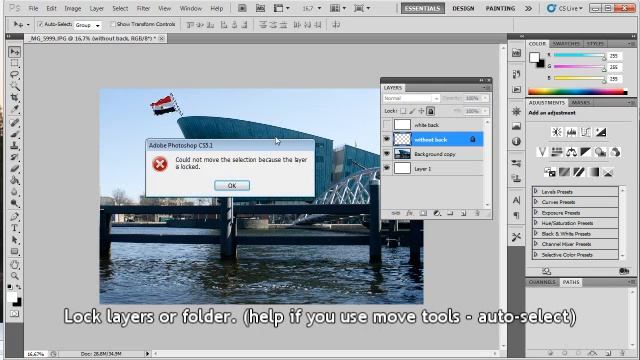Click the Vibrance adjustment icon

point(542,152)
